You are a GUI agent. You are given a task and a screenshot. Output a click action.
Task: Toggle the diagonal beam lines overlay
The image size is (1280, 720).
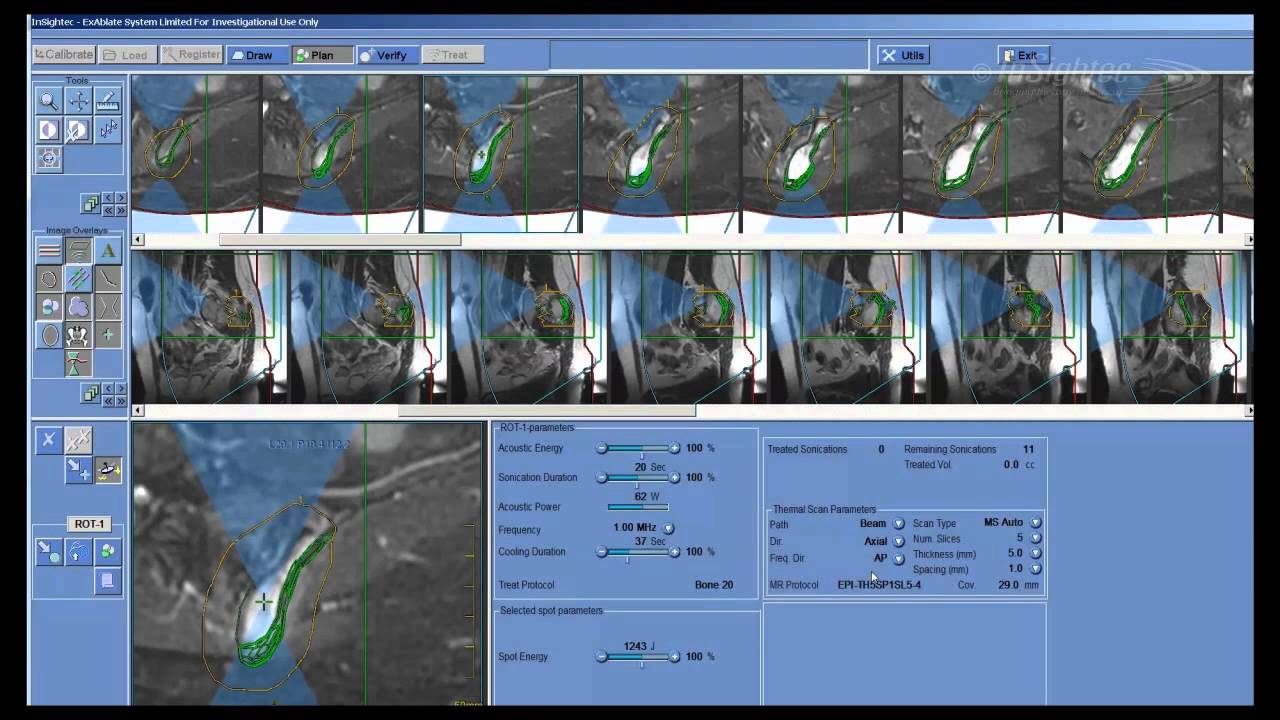click(78, 279)
